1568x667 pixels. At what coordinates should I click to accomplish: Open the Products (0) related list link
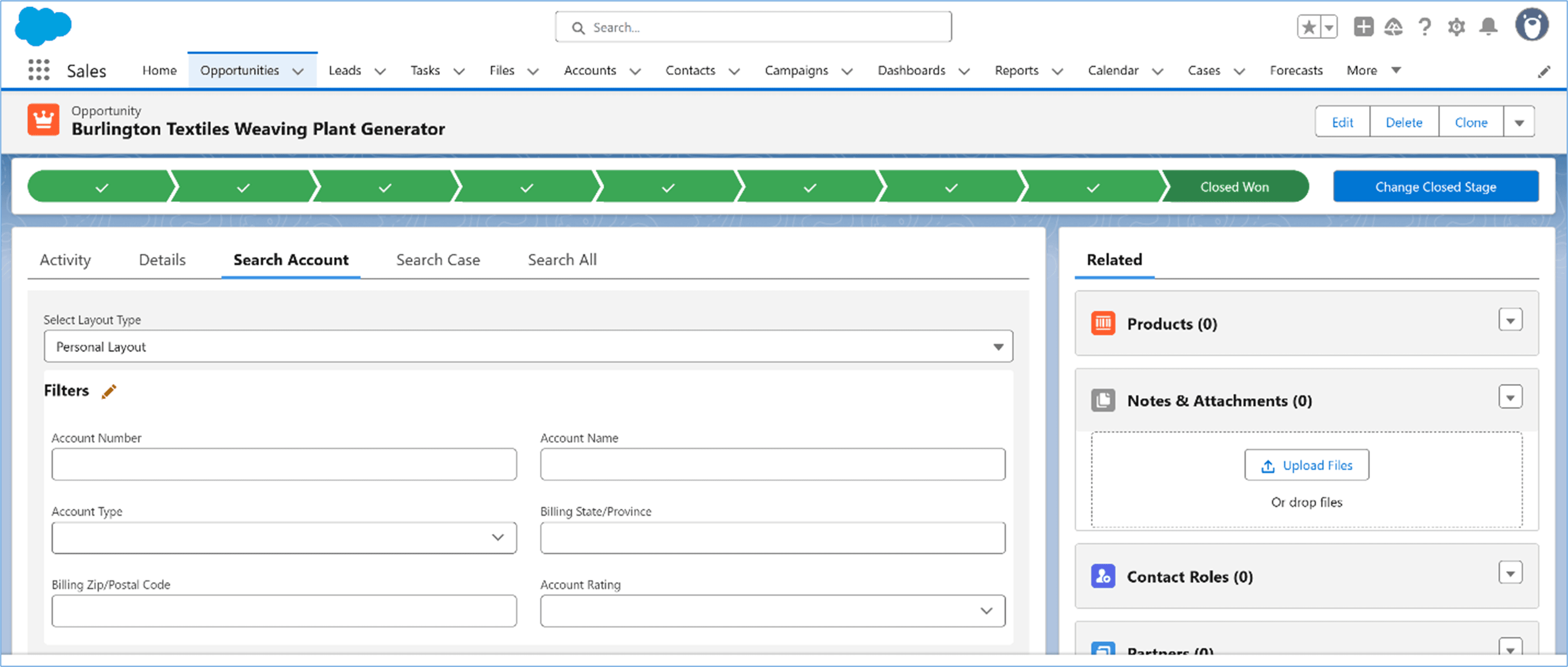(1172, 324)
